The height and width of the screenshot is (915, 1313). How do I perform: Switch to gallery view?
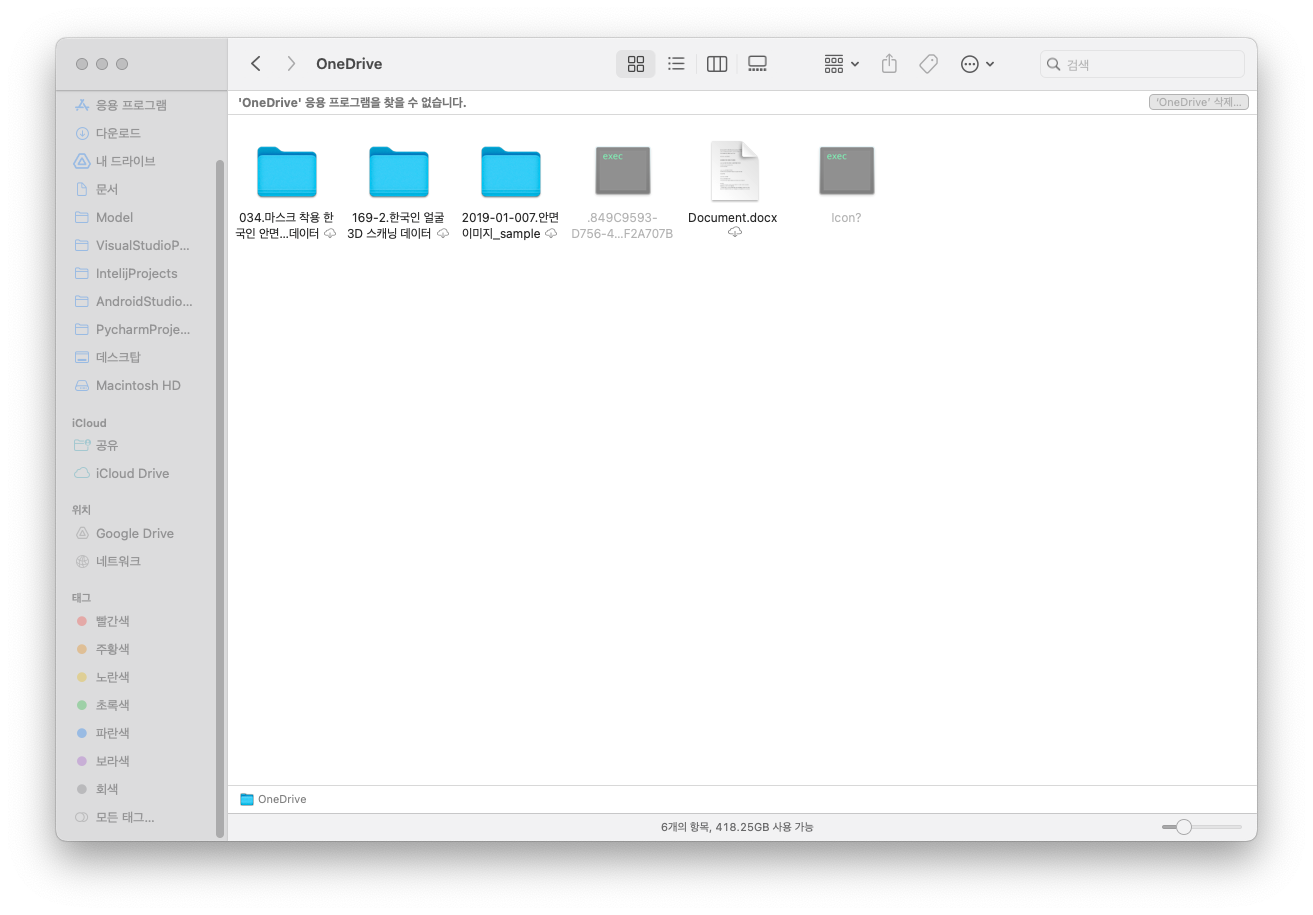(757, 64)
